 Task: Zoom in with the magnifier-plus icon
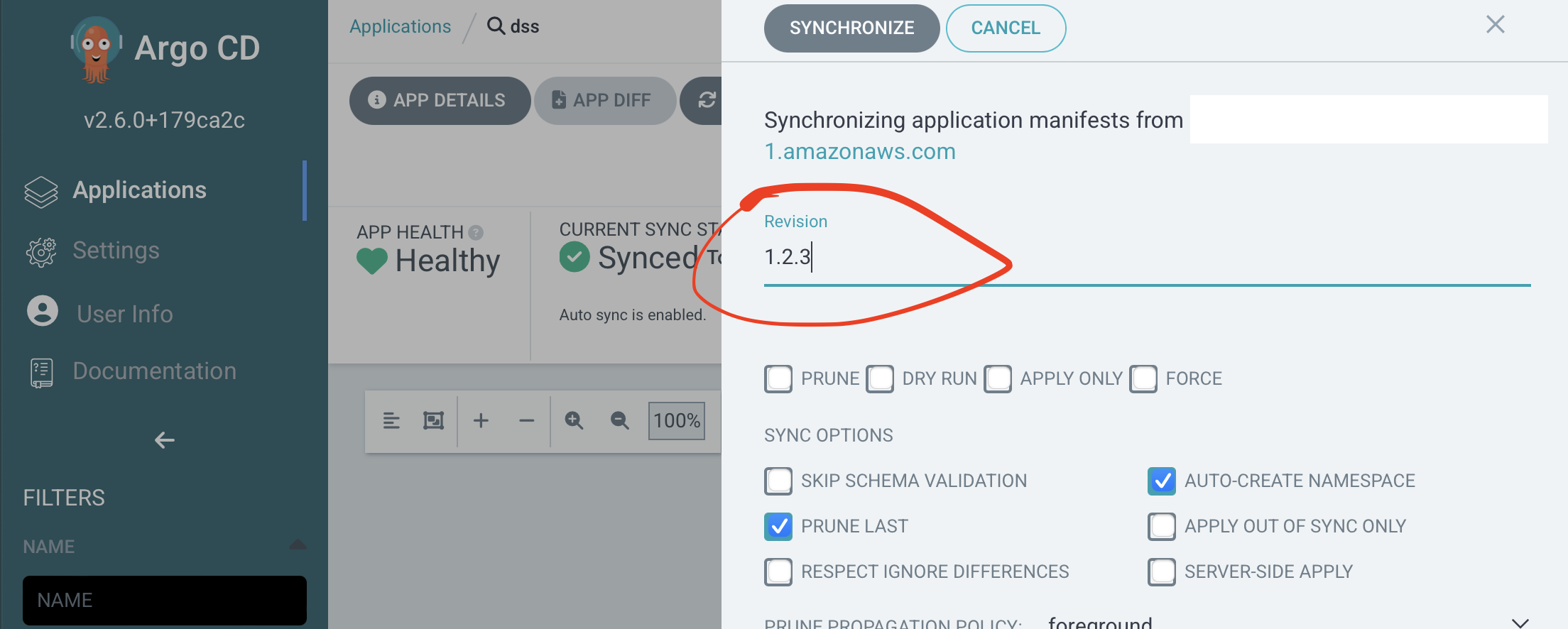[574, 420]
